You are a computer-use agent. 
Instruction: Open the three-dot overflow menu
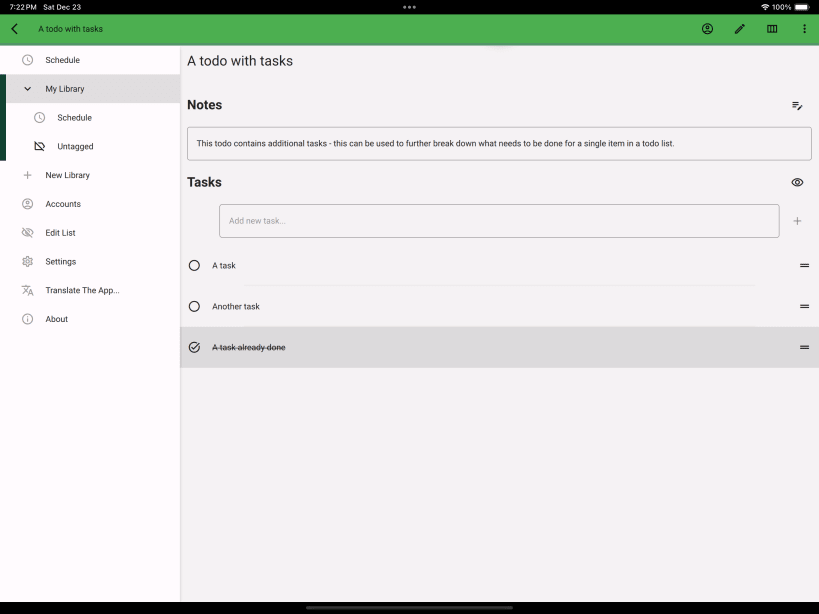click(x=804, y=29)
